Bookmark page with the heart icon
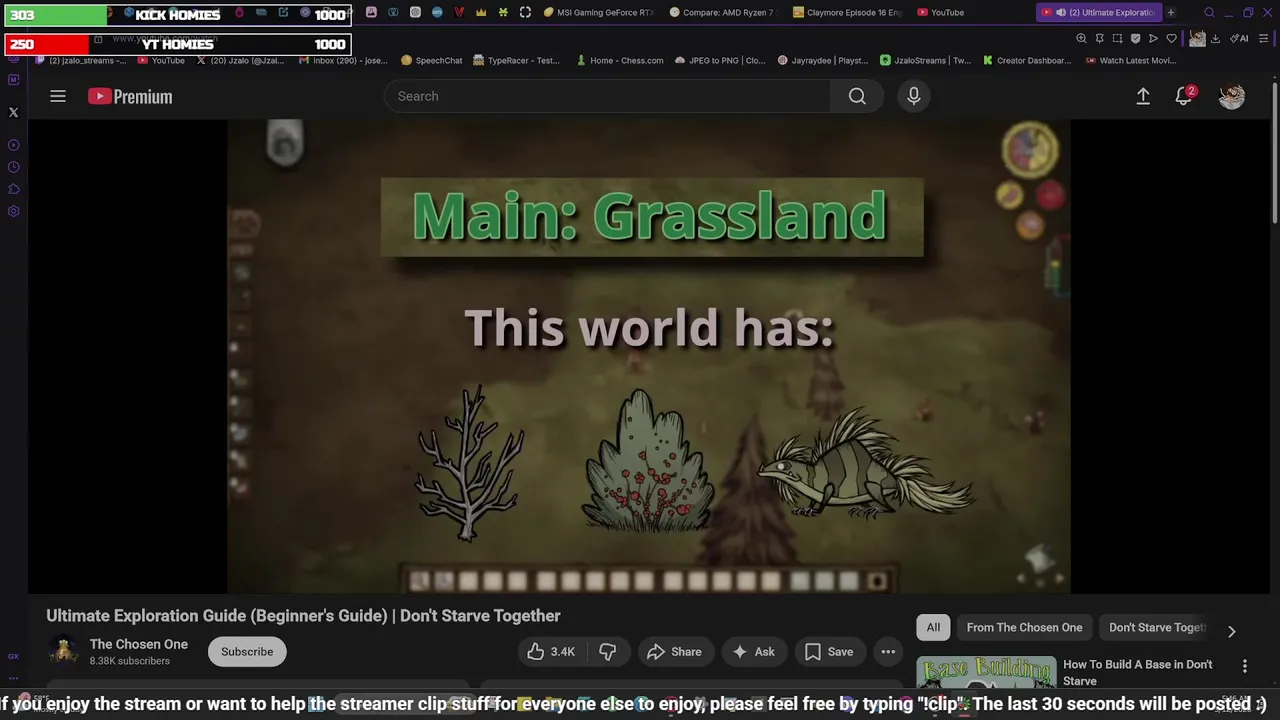This screenshot has width=1280, height=720. [1171, 39]
